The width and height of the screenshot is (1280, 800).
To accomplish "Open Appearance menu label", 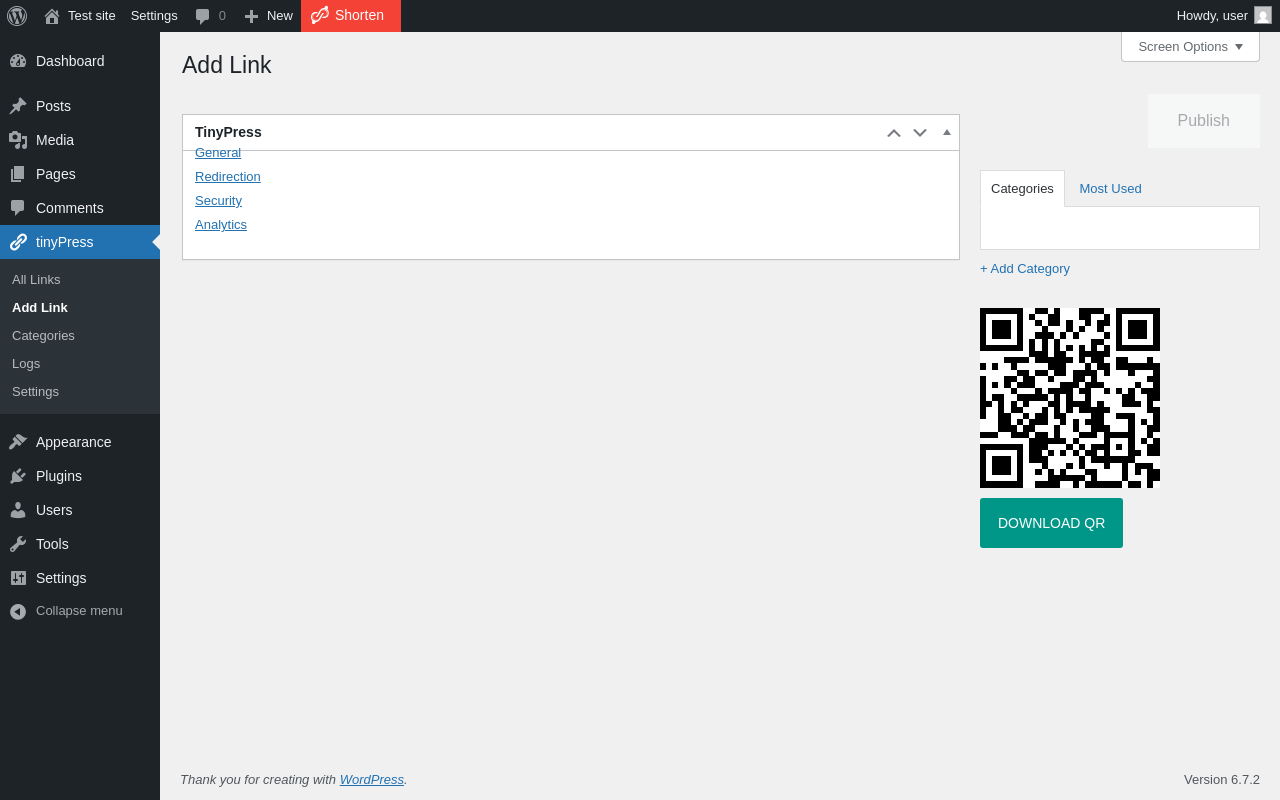I will (74, 442).
